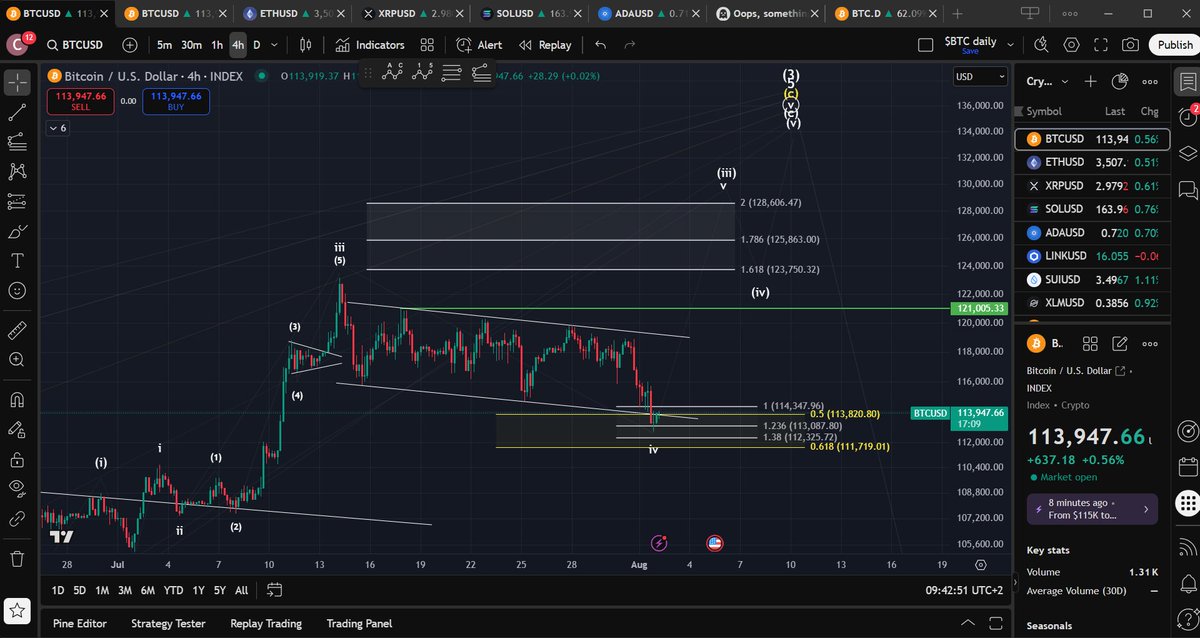Open BTCUSD symbol search

[77, 45]
